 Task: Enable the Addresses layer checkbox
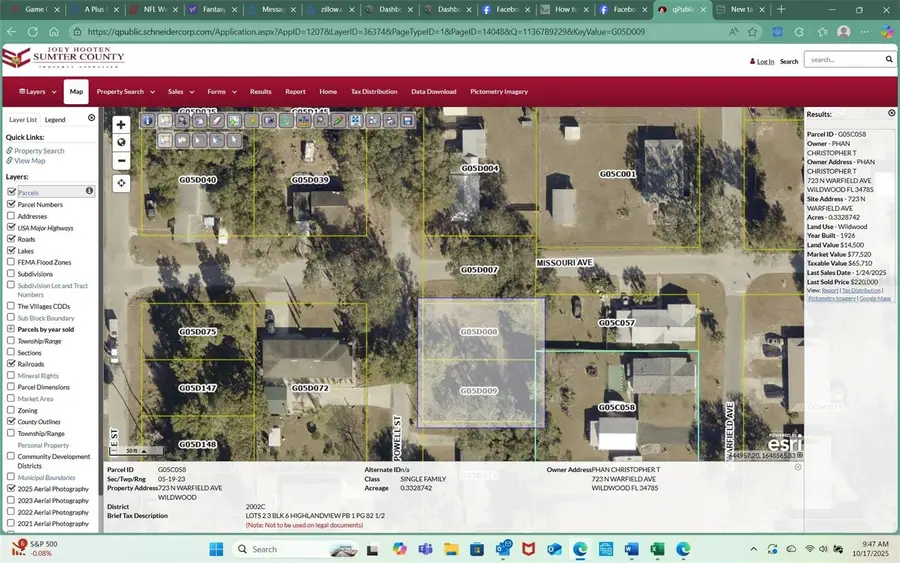click(11, 216)
